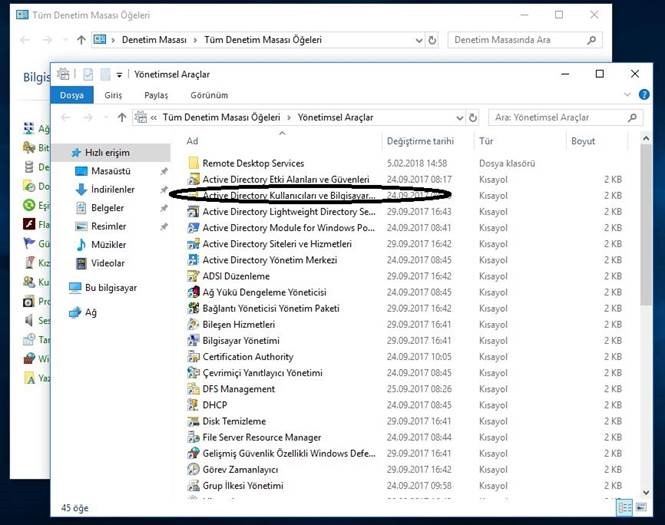Screen dimensions: 665x525
Task: Open Help with the blue question icon
Action: 644,95
